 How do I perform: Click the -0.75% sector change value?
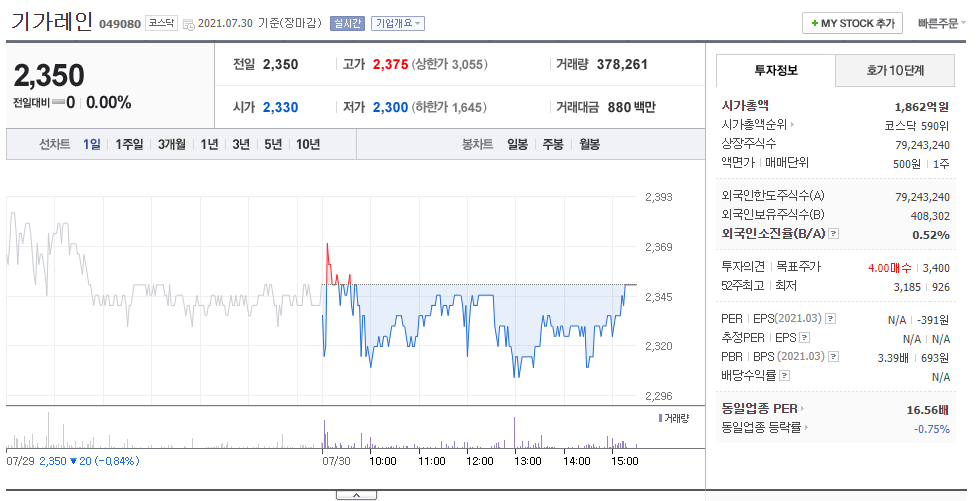tap(932, 429)
